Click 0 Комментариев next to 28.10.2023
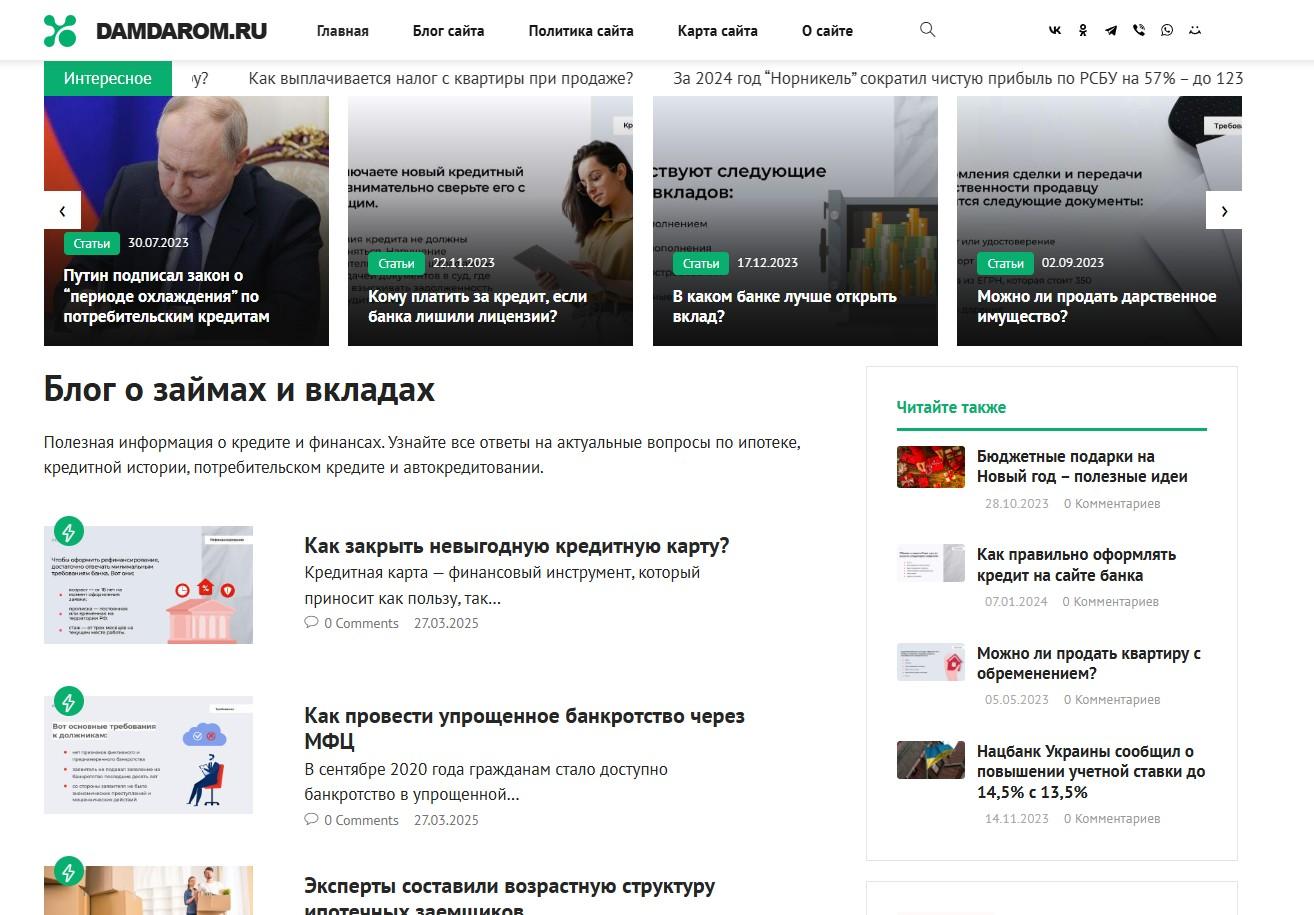This screenshot has height=915, width=1314. (1112, 503)
